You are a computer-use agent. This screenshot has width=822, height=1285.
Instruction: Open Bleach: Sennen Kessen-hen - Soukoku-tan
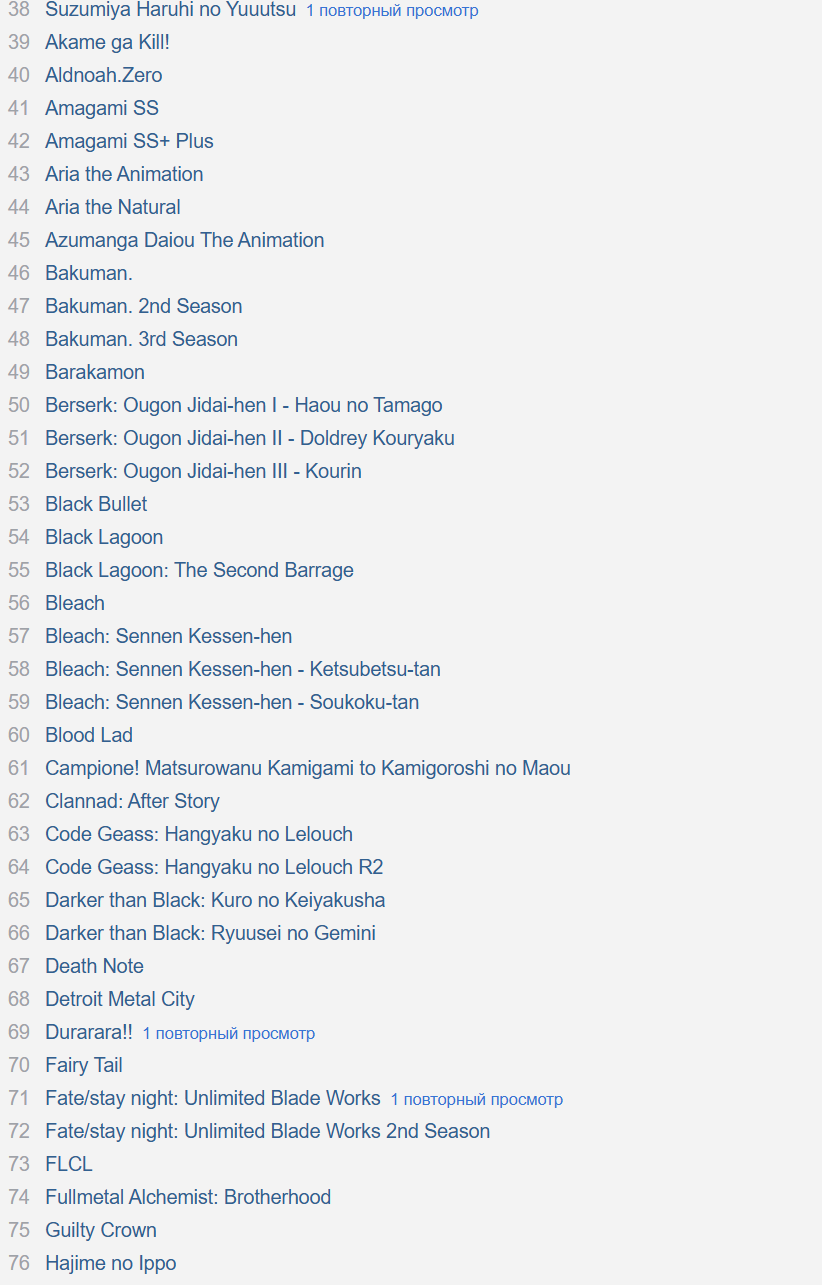(x=232, y=702)
